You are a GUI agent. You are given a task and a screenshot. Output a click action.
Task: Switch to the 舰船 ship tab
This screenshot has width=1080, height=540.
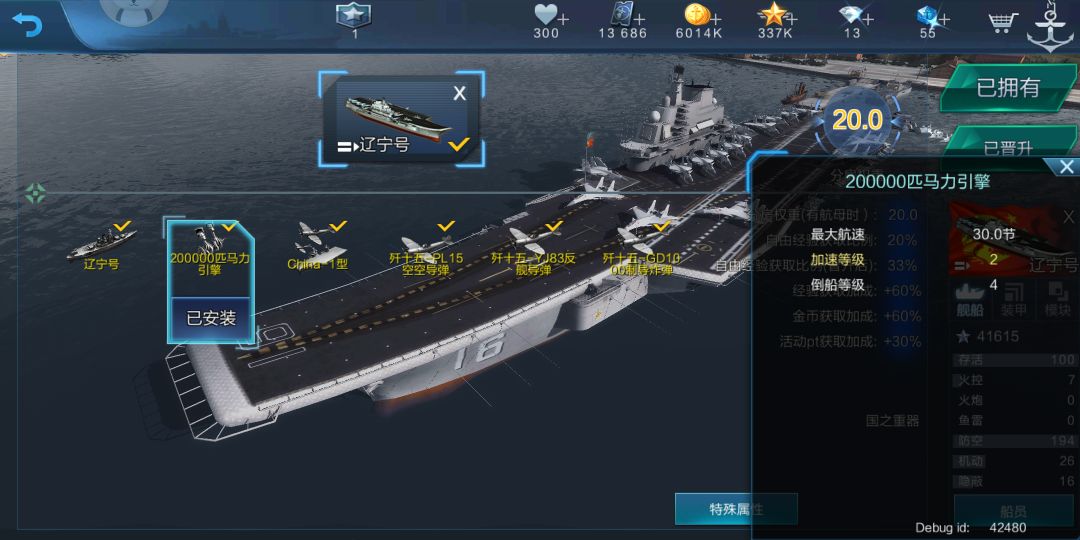tap(970, 300)
